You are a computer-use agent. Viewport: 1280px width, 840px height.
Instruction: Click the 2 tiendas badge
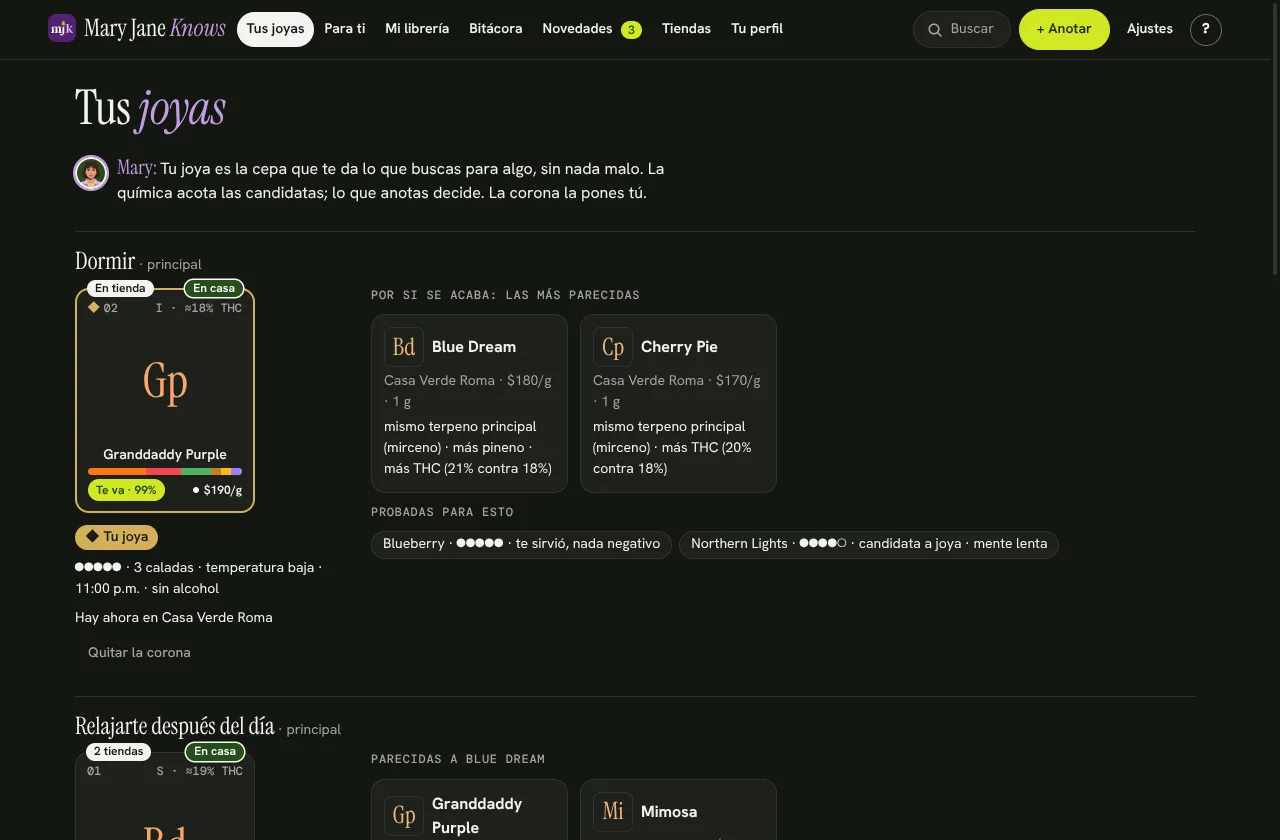(119, 751)
